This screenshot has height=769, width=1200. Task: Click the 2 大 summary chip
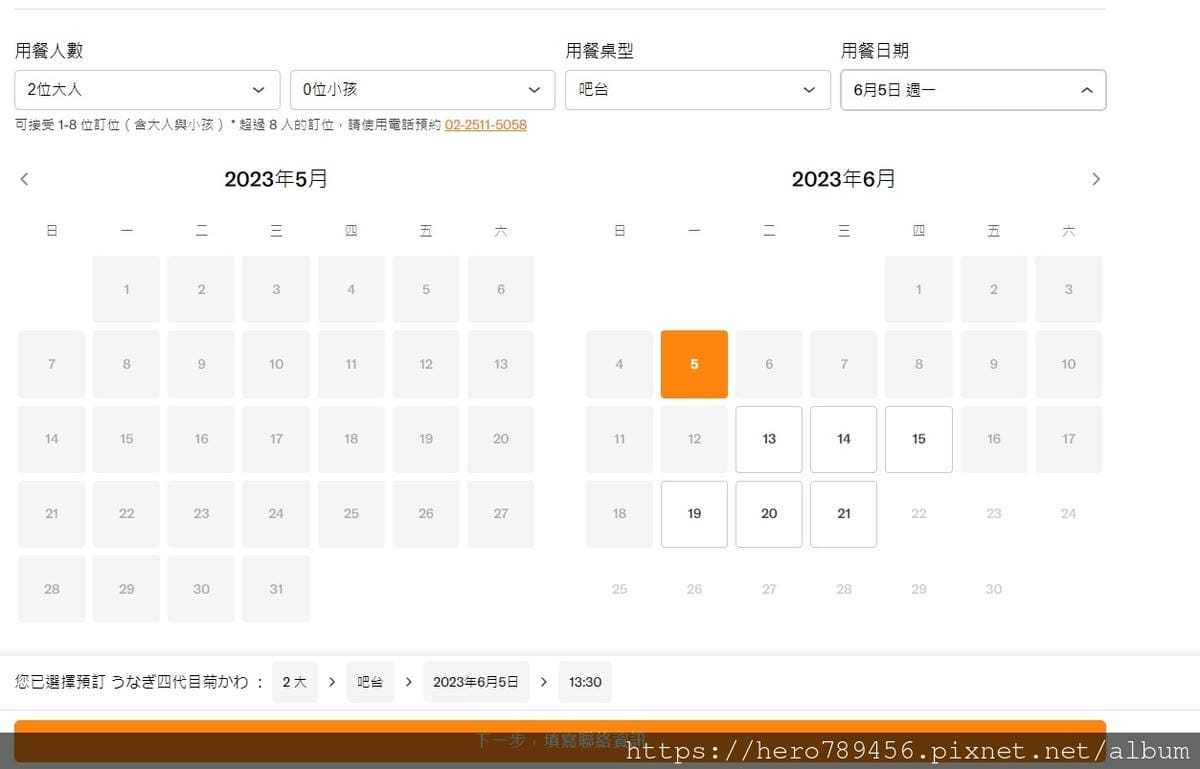294,682
